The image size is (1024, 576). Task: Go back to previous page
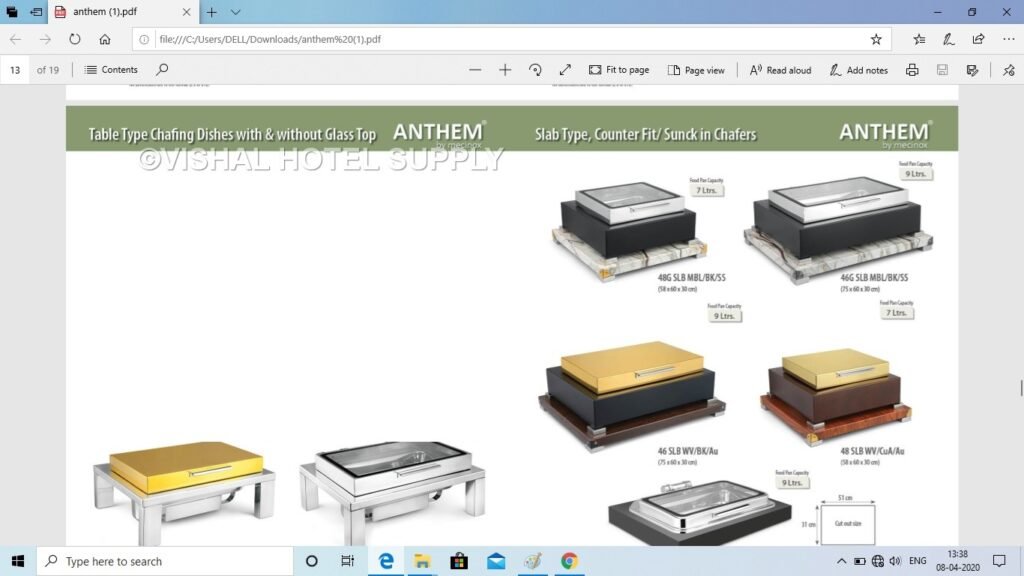(x=16, y=39)
